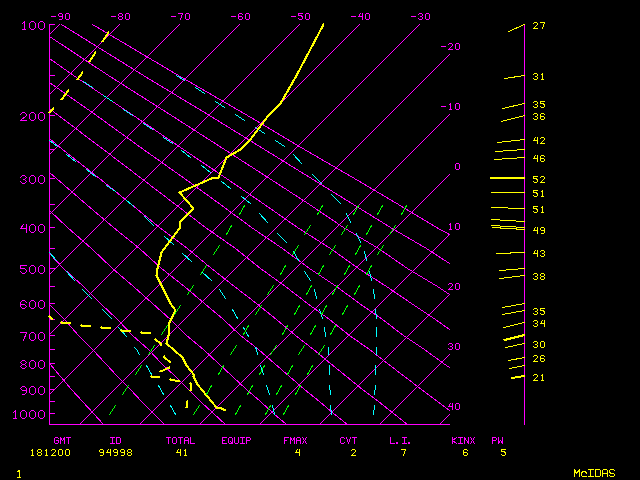Select the -20 isotherm label

tap(452, 47)
